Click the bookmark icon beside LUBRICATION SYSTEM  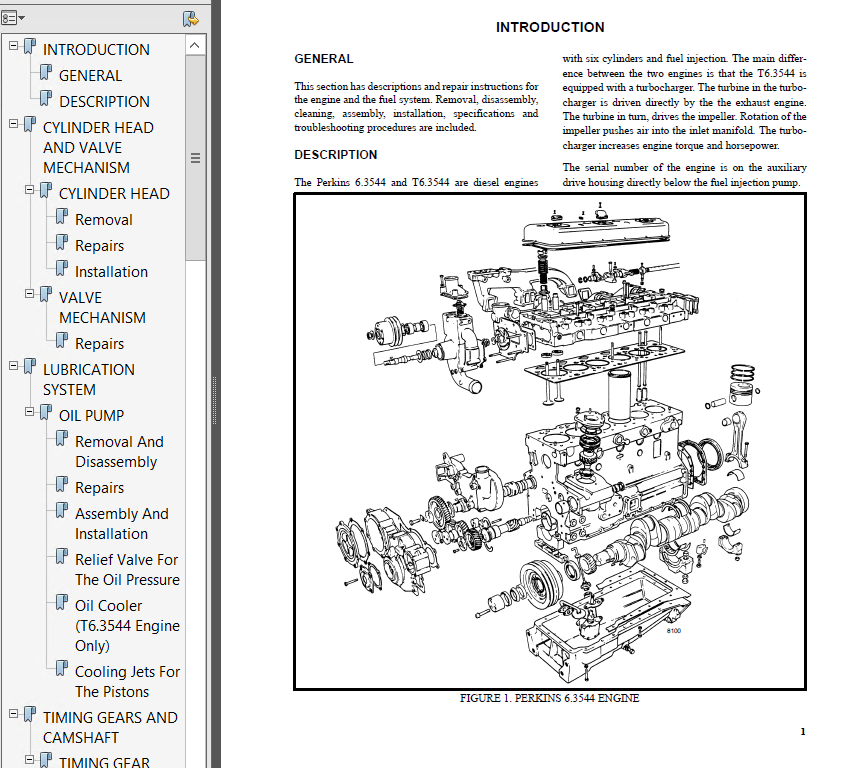click(30, 367)
